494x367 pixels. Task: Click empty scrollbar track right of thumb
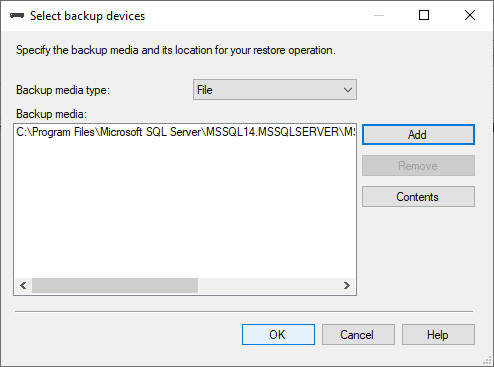pyautogui.click(x=268, y=286)
